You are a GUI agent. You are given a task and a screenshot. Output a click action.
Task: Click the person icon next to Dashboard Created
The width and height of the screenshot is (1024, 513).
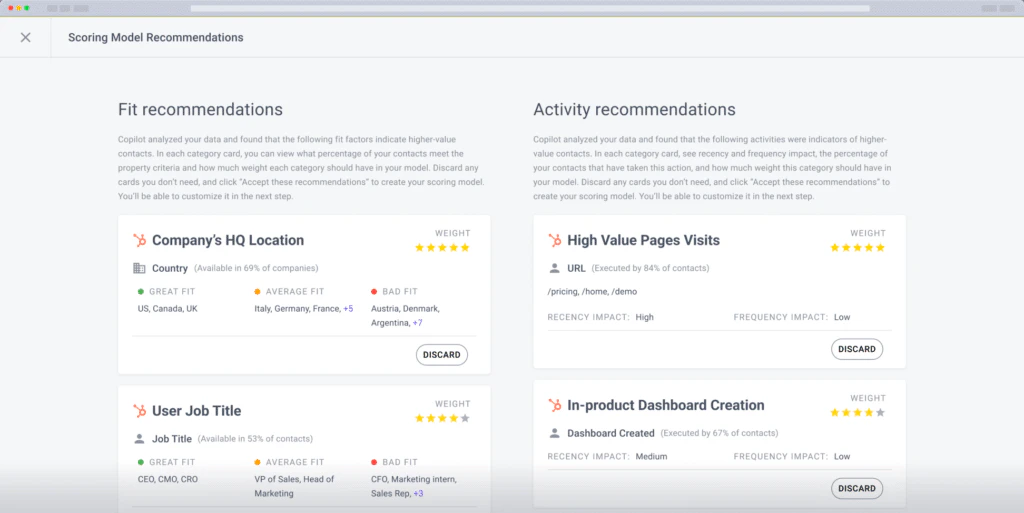555,433
